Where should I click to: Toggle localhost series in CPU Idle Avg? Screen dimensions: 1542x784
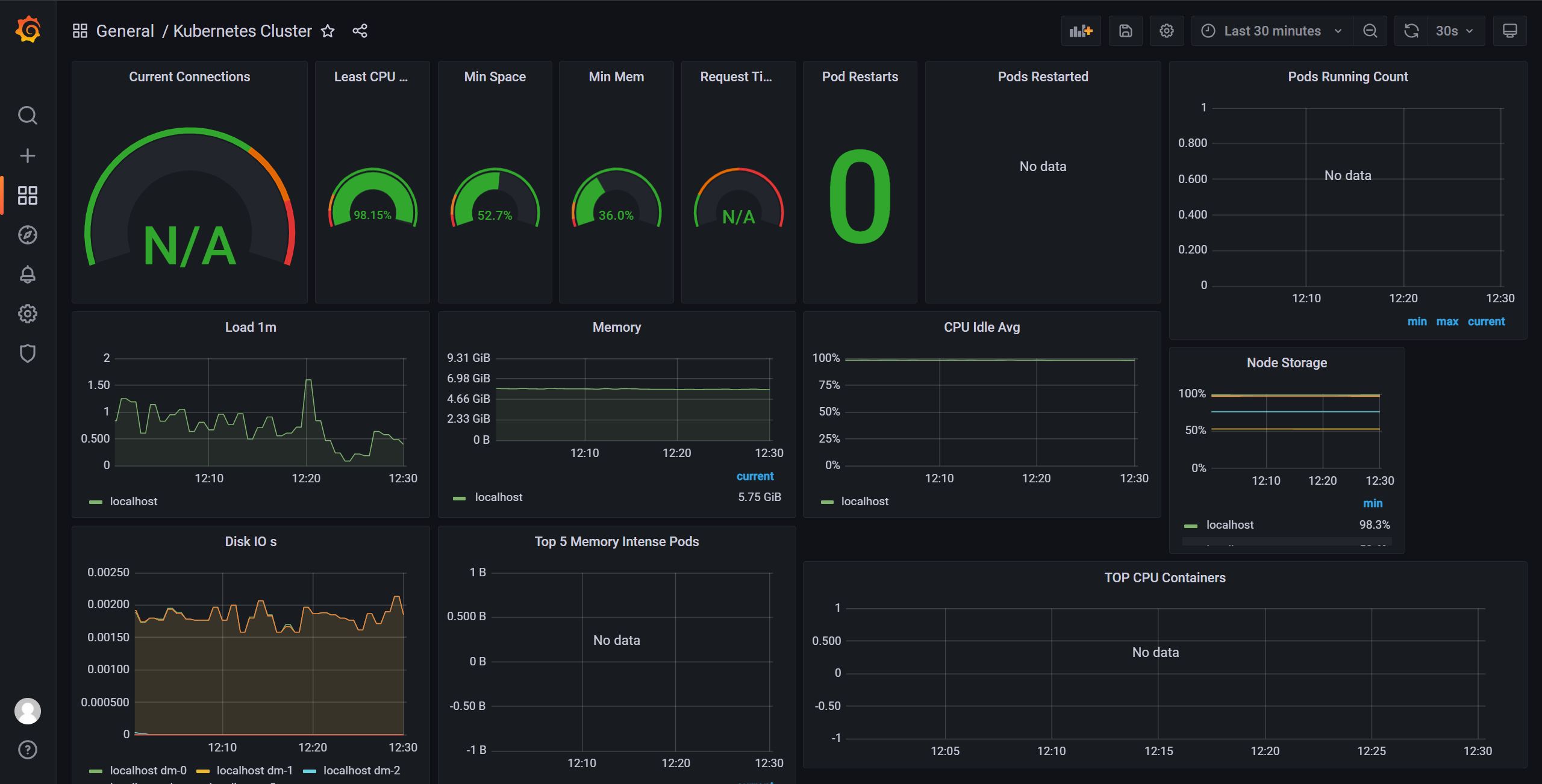(x=864, y=501)
